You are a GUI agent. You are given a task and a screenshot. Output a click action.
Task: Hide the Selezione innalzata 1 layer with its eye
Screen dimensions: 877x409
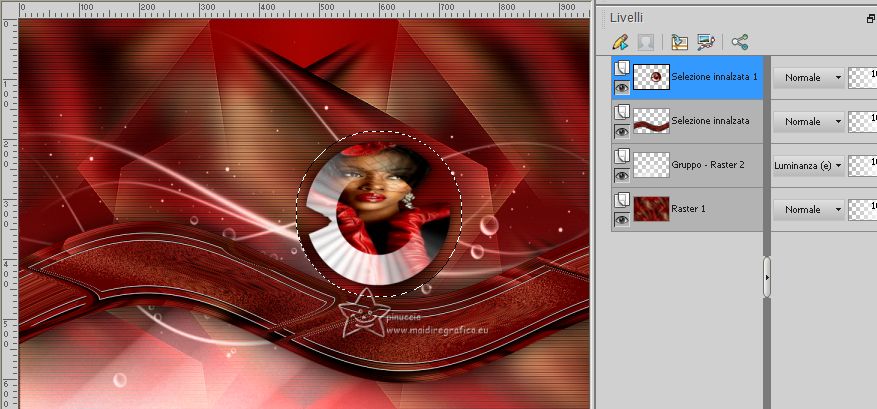point(622,87)
